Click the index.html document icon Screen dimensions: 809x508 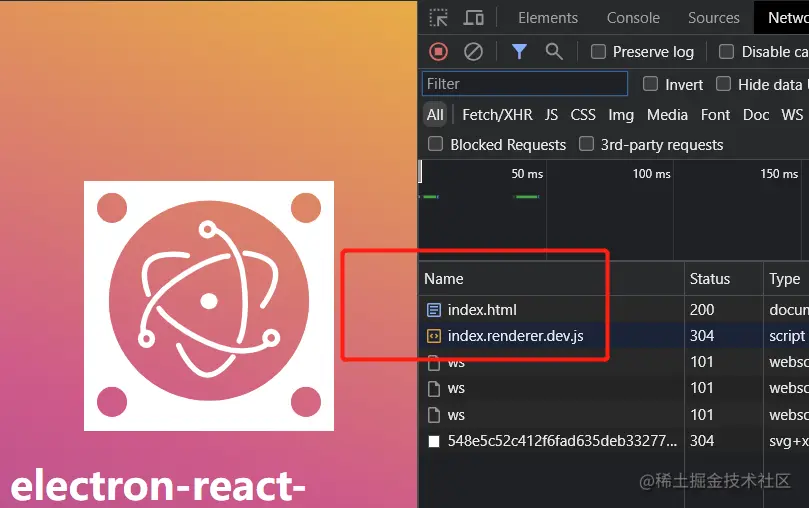pos(434,310)
